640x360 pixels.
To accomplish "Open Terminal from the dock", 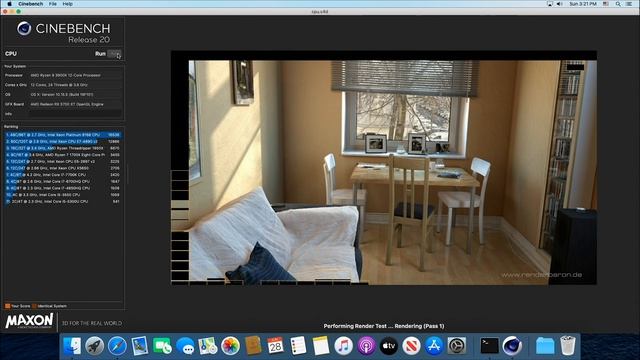I will 489,346.
